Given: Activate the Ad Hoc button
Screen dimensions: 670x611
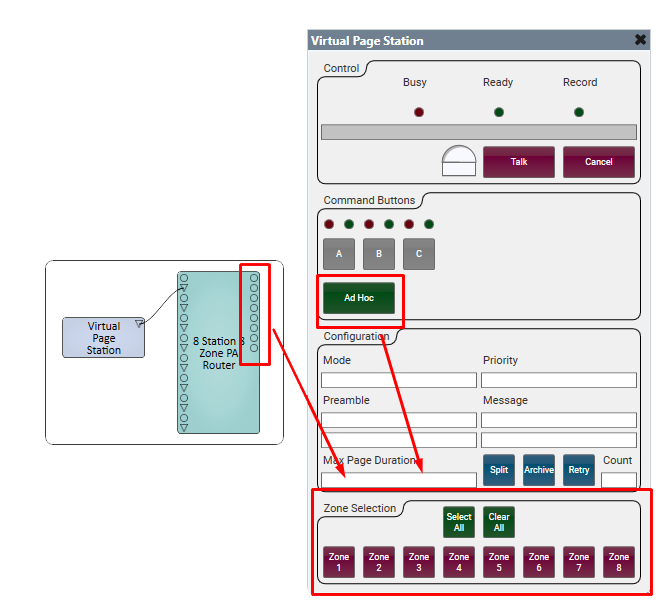Looking at the screenshot, I should [358, 297].
